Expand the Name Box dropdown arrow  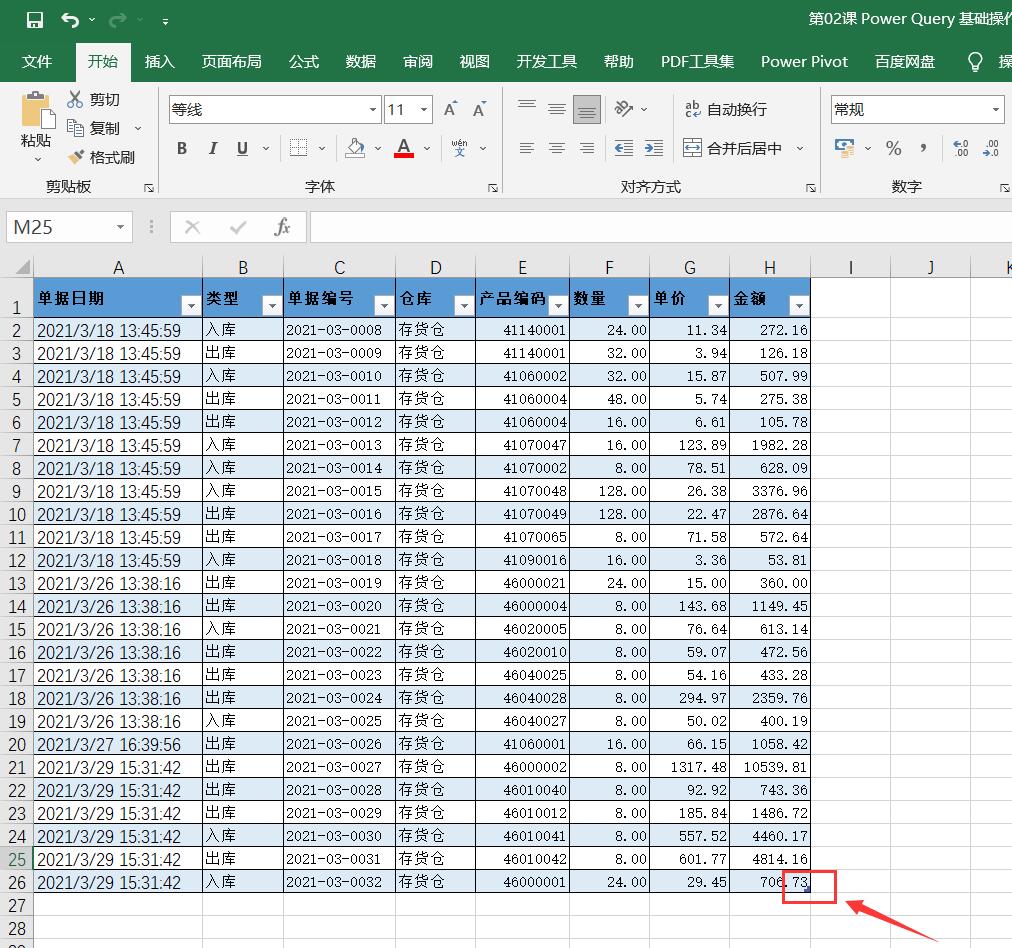120,227
